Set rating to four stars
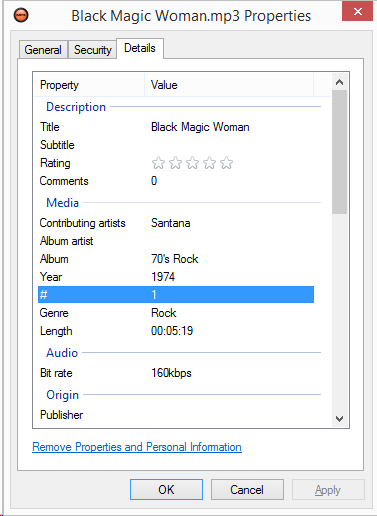Viewport: 377px width, 516px height. (x=209, y=163)
